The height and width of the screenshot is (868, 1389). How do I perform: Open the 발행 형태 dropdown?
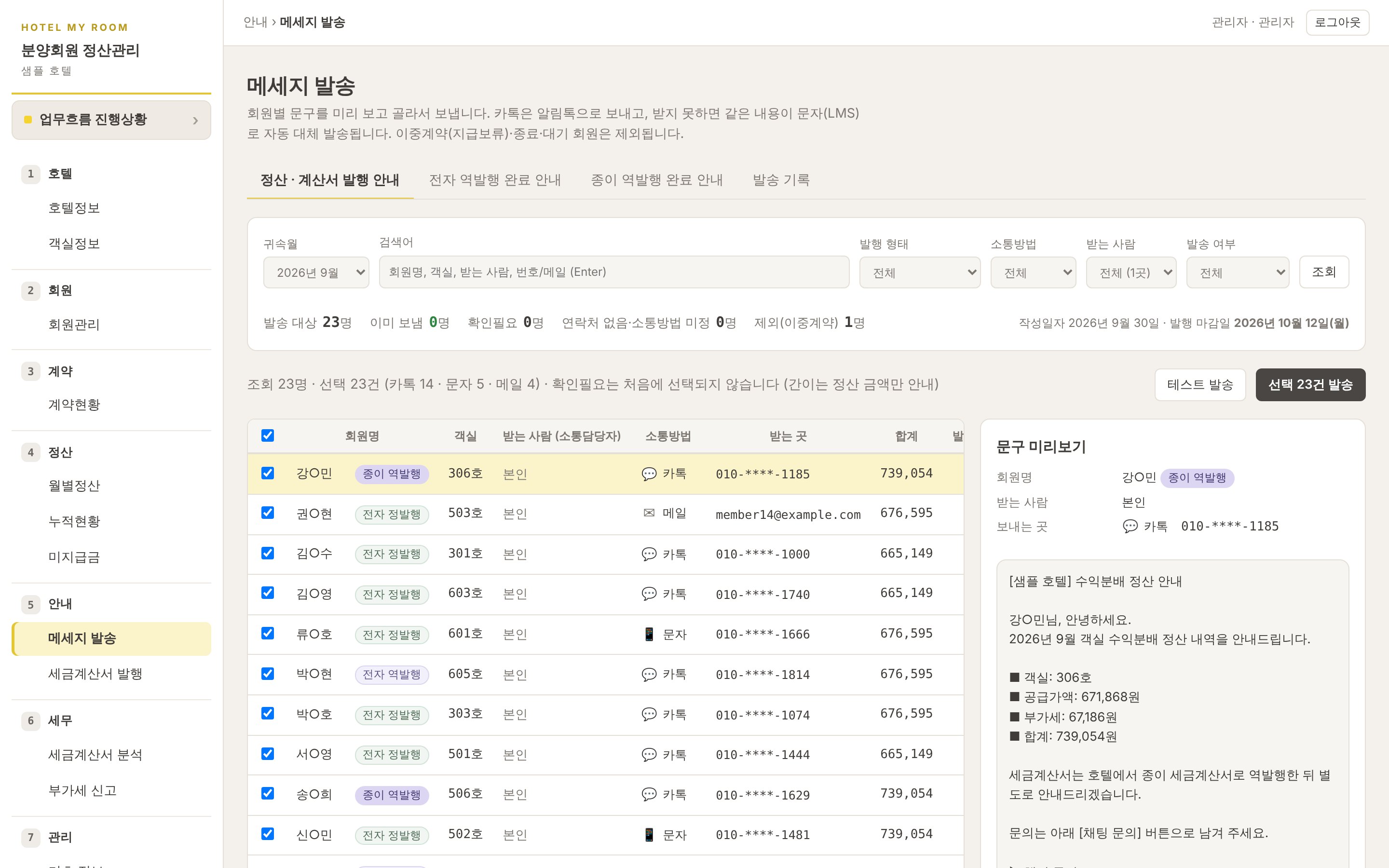pos(920,272)
